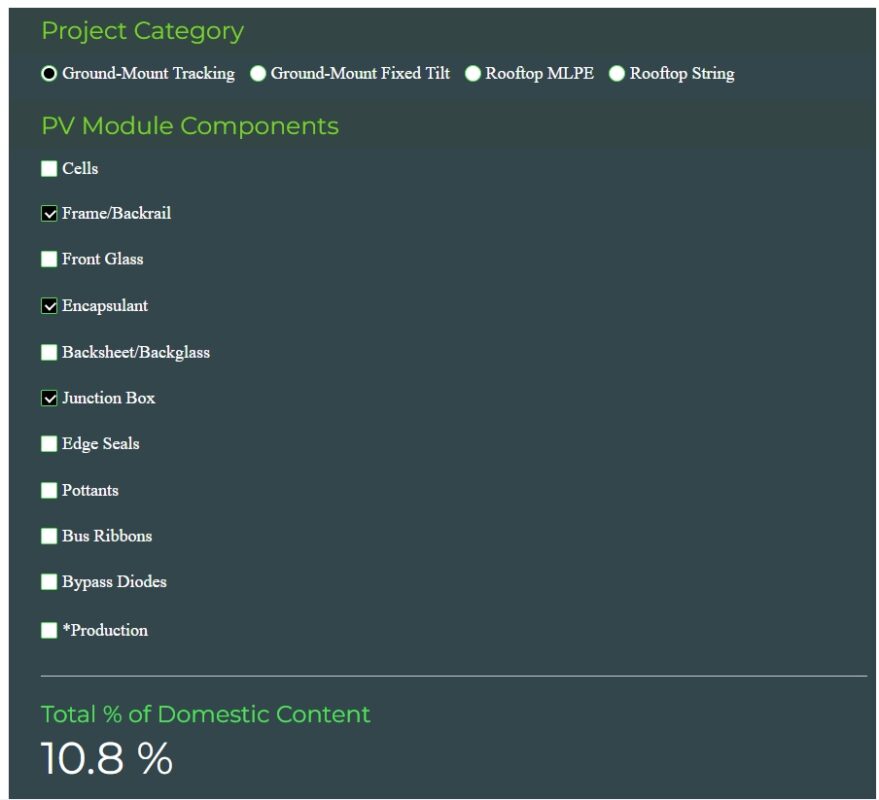Uncheck the Frame/Backrail component
This screenshot has width=879, height=800.
[x=49, y=213]
